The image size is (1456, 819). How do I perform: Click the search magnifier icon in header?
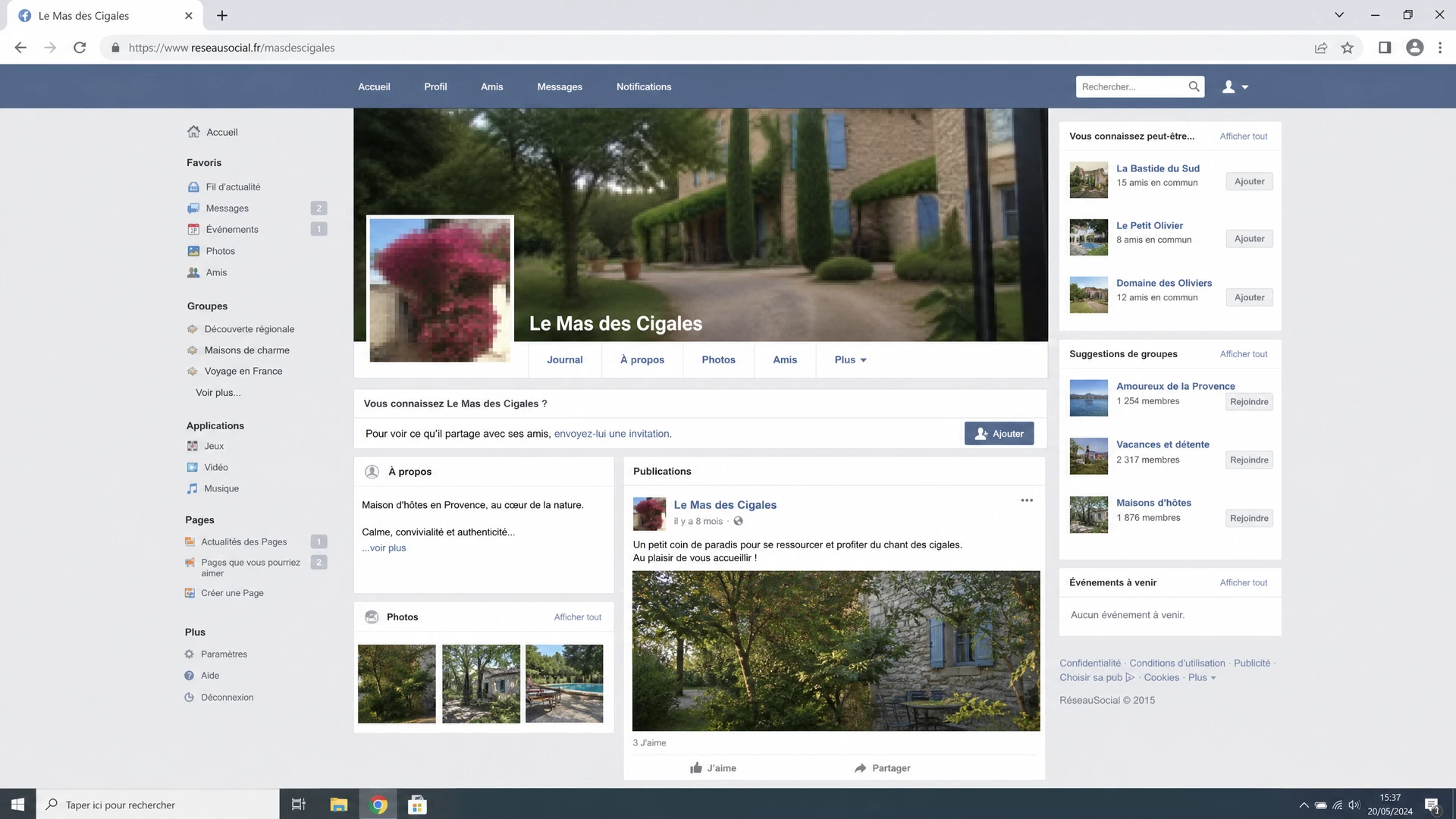1194,86
